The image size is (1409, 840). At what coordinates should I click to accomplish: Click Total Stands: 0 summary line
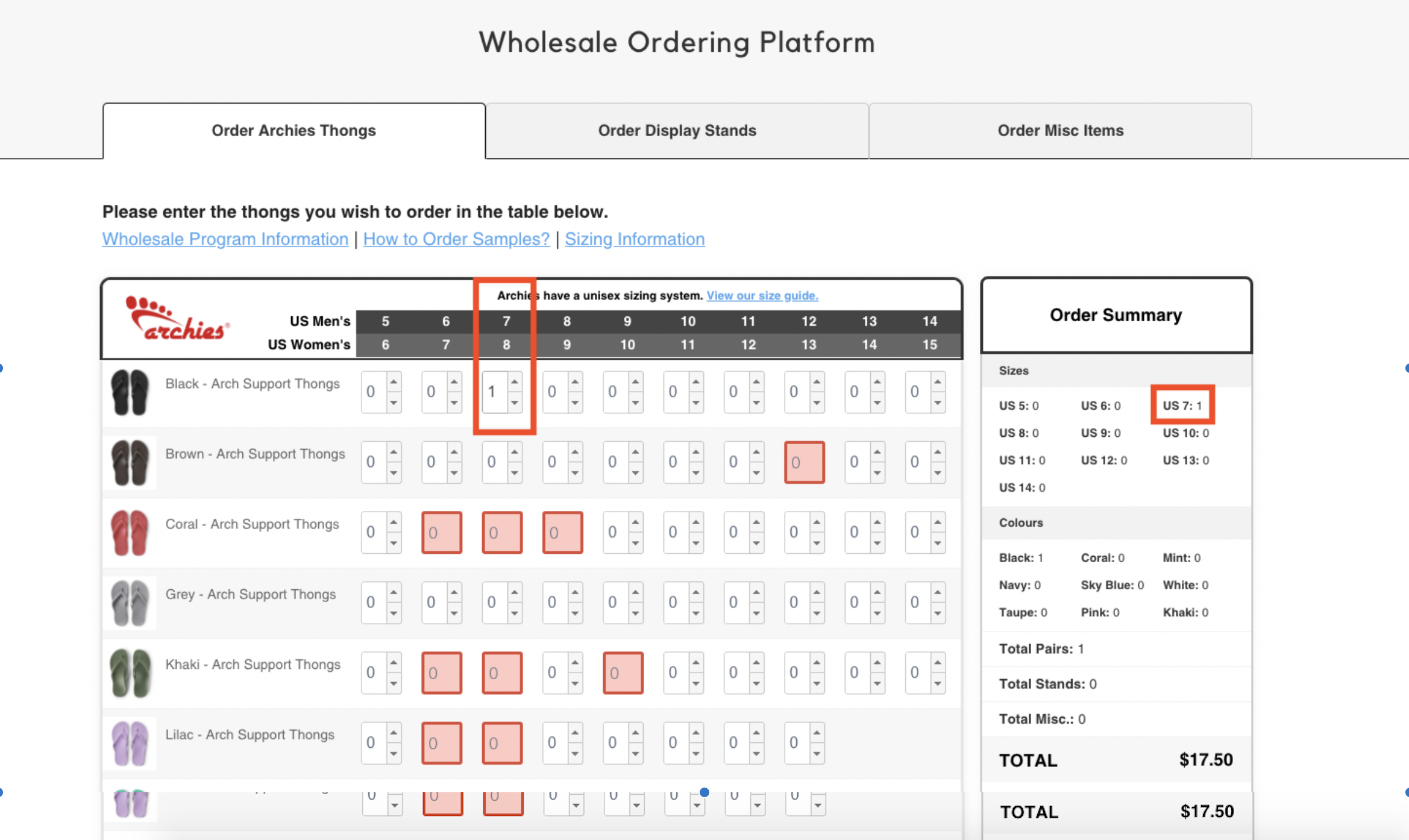pos(1048,684)
